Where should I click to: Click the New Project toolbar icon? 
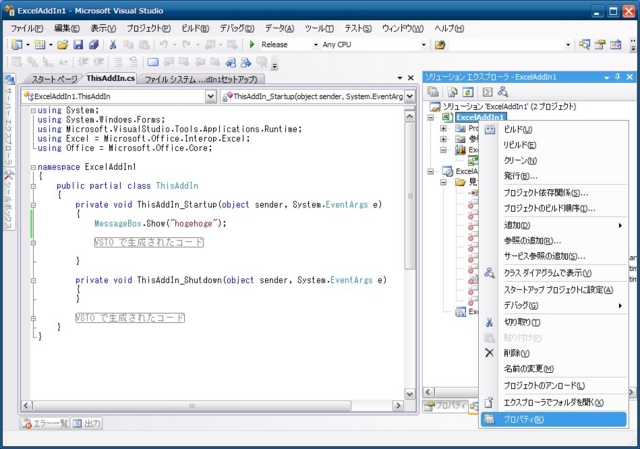pos(16,44)
